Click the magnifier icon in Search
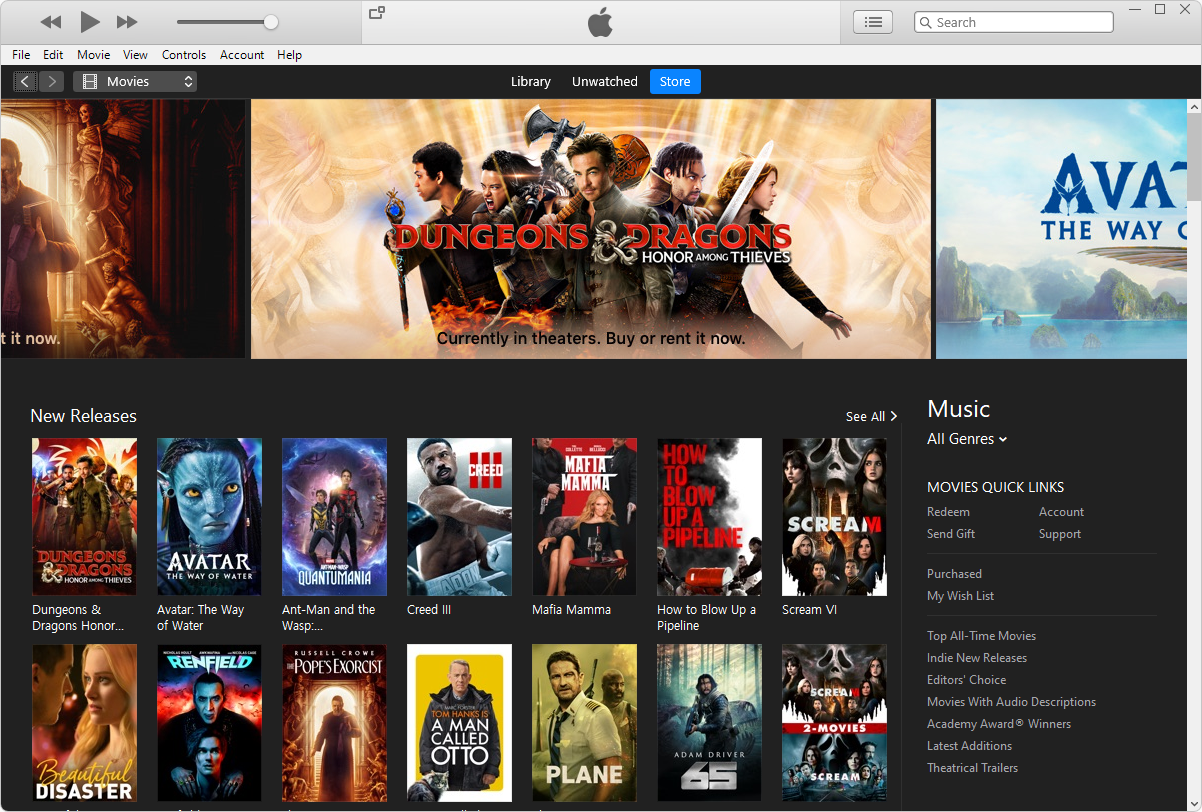The height and width of the screenshot is (812, 1202). click(926, 22)
